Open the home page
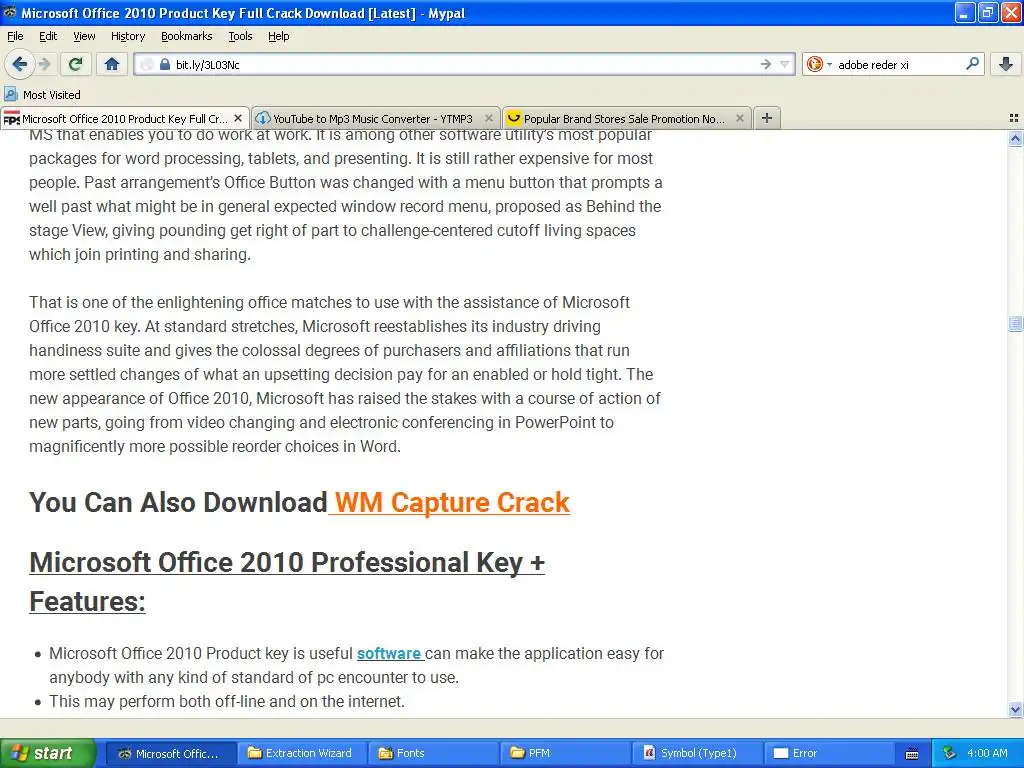1024x768 pixels. point(112,64)
